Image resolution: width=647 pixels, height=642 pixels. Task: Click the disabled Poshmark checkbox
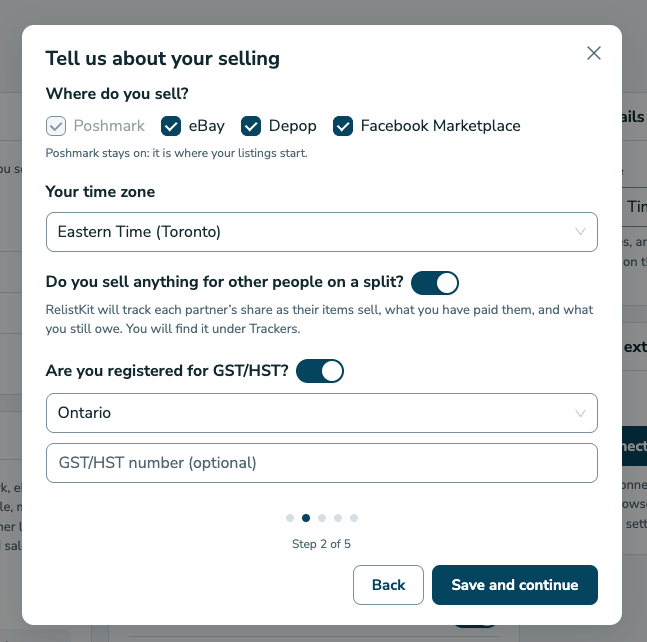(56, 126)
